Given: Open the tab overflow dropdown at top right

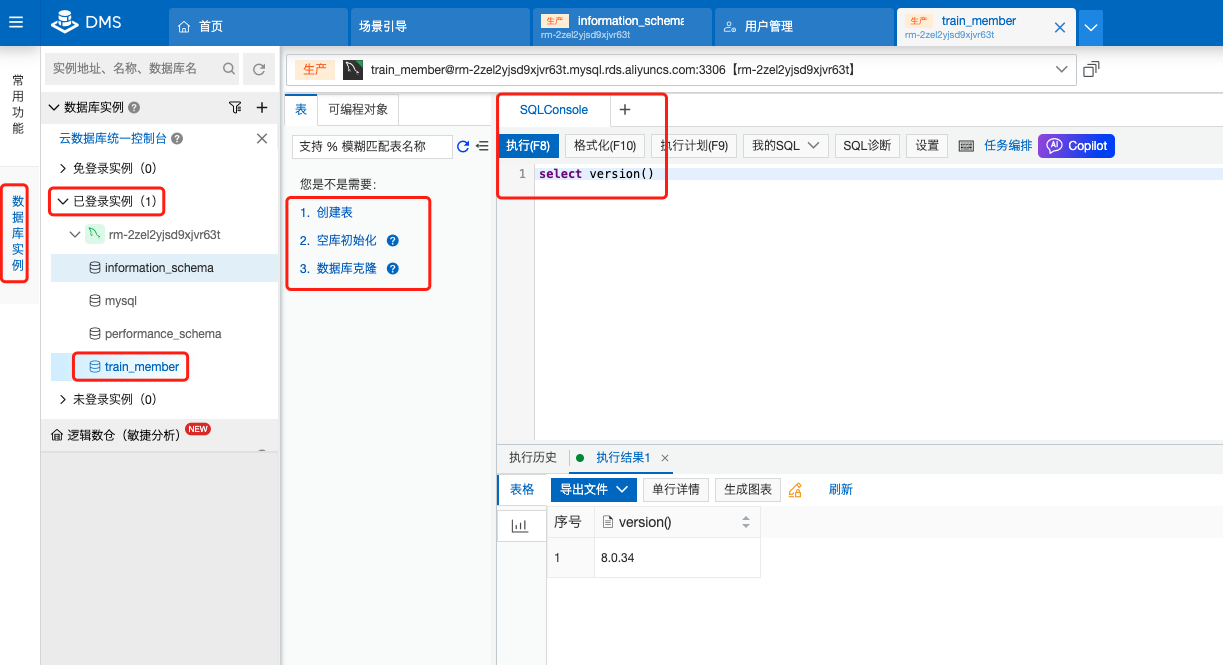Looking at the screenshot, I should (x=1091, y=27).
